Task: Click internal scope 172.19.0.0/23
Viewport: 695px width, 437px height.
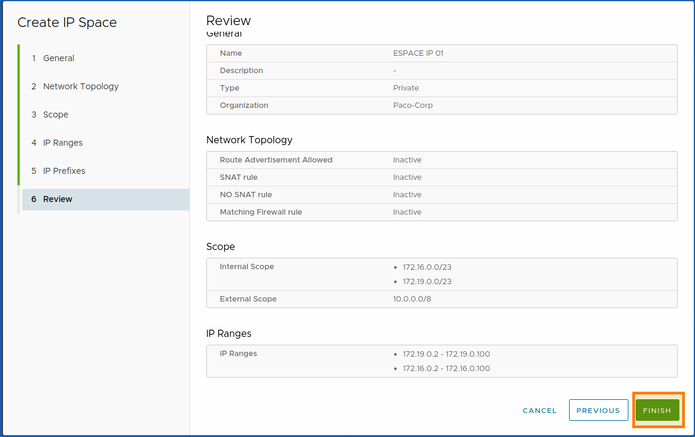Action: 427,281
